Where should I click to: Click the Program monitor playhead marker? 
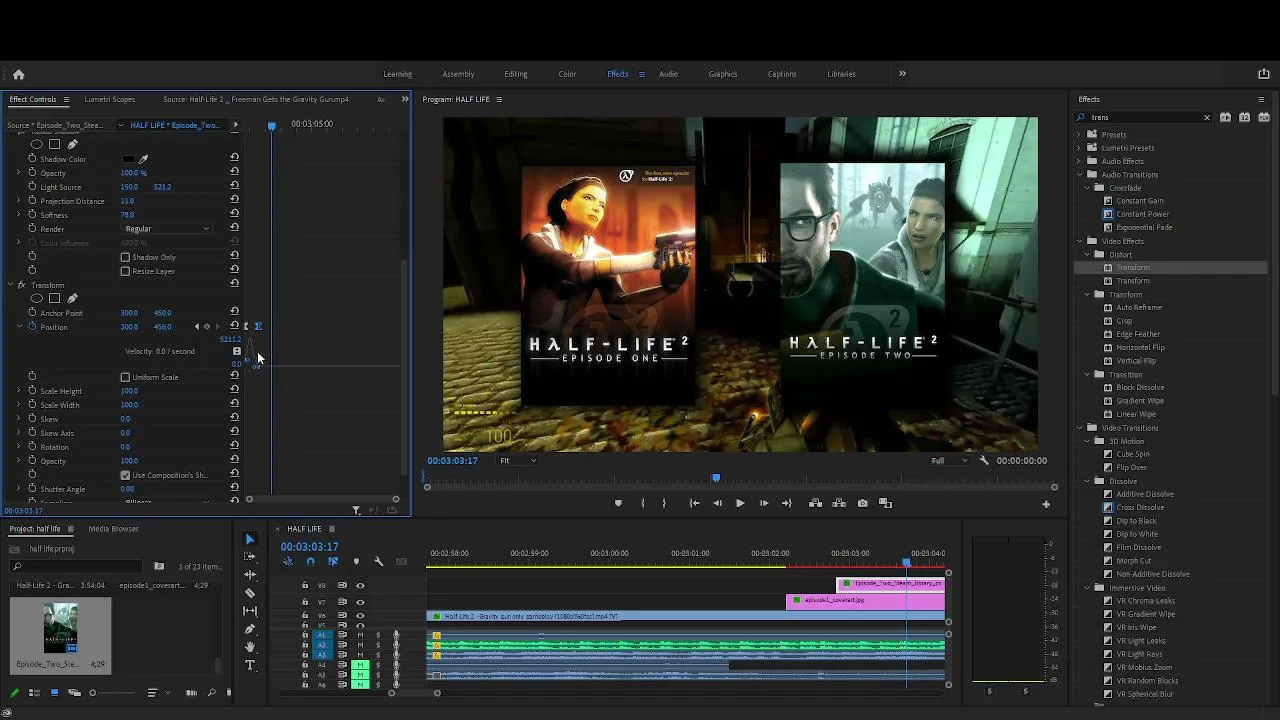(x=716, y=478)
